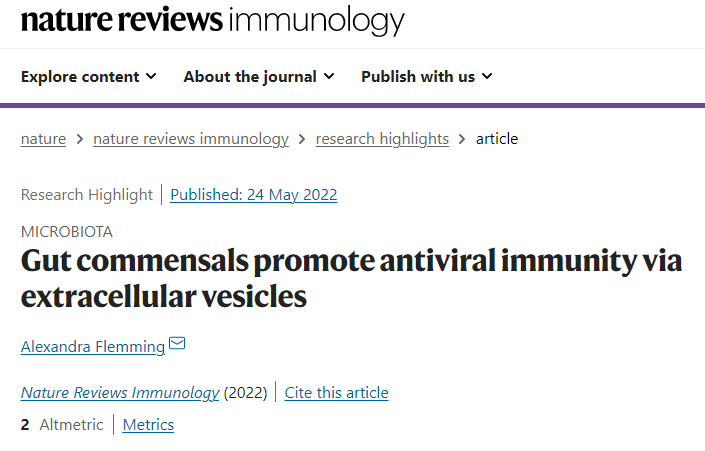This screenshot has width=705, height=451.
Task: Click the article title heading
Action: pyautogui.click(x=352, y=278)
